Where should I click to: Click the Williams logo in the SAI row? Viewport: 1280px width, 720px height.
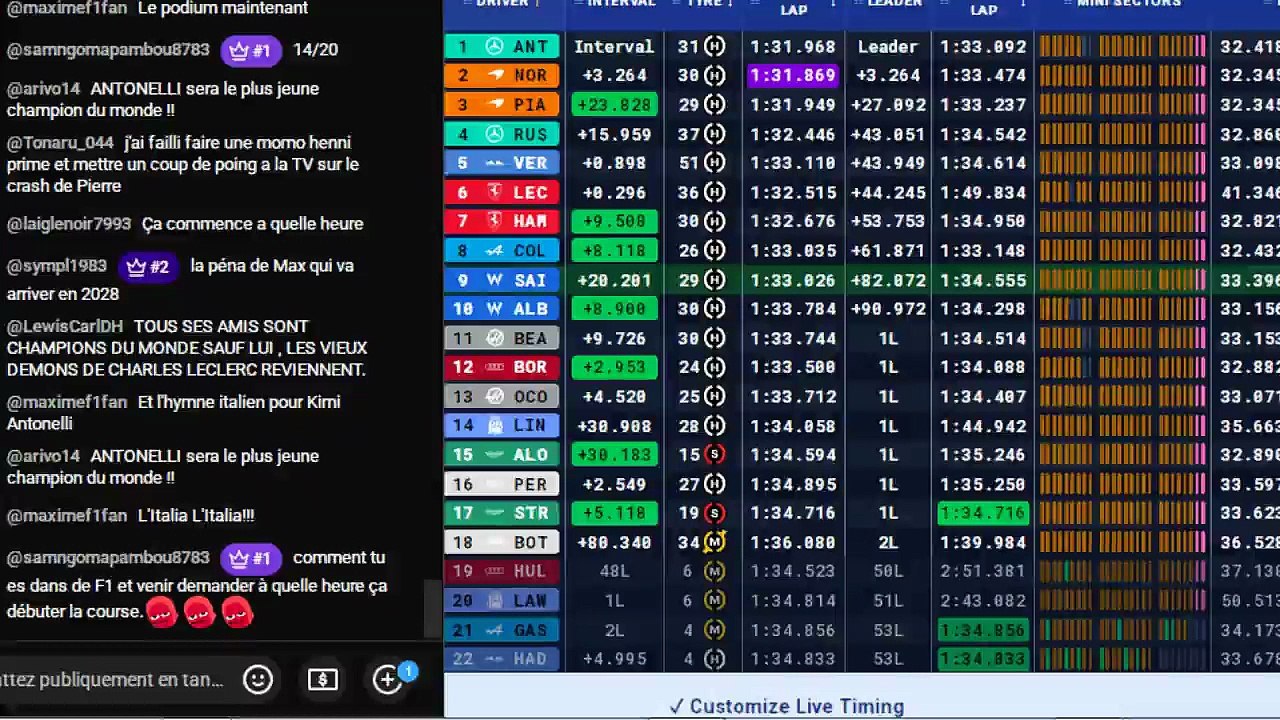494,281
